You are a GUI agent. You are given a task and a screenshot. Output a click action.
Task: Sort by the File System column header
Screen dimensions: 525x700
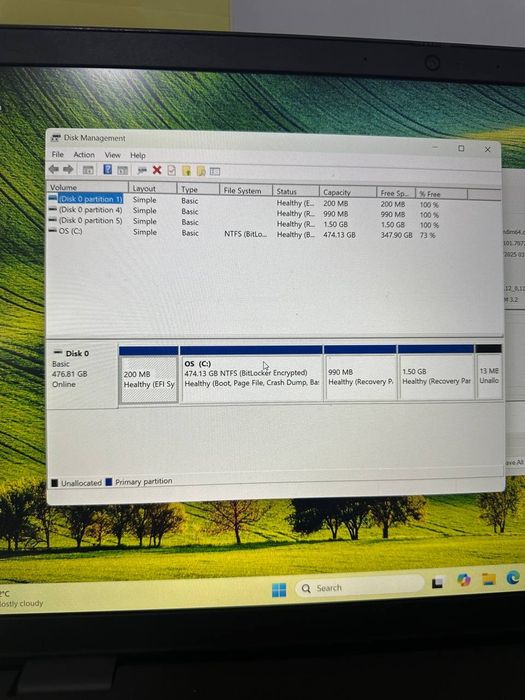(x=246, y=190)
